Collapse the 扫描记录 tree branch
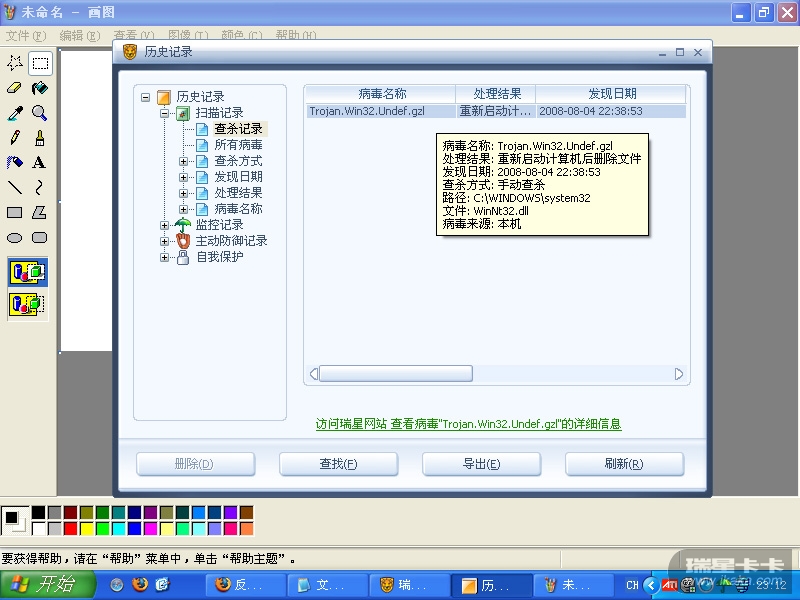The image size is (800, 600). click(x=164, y=113)
